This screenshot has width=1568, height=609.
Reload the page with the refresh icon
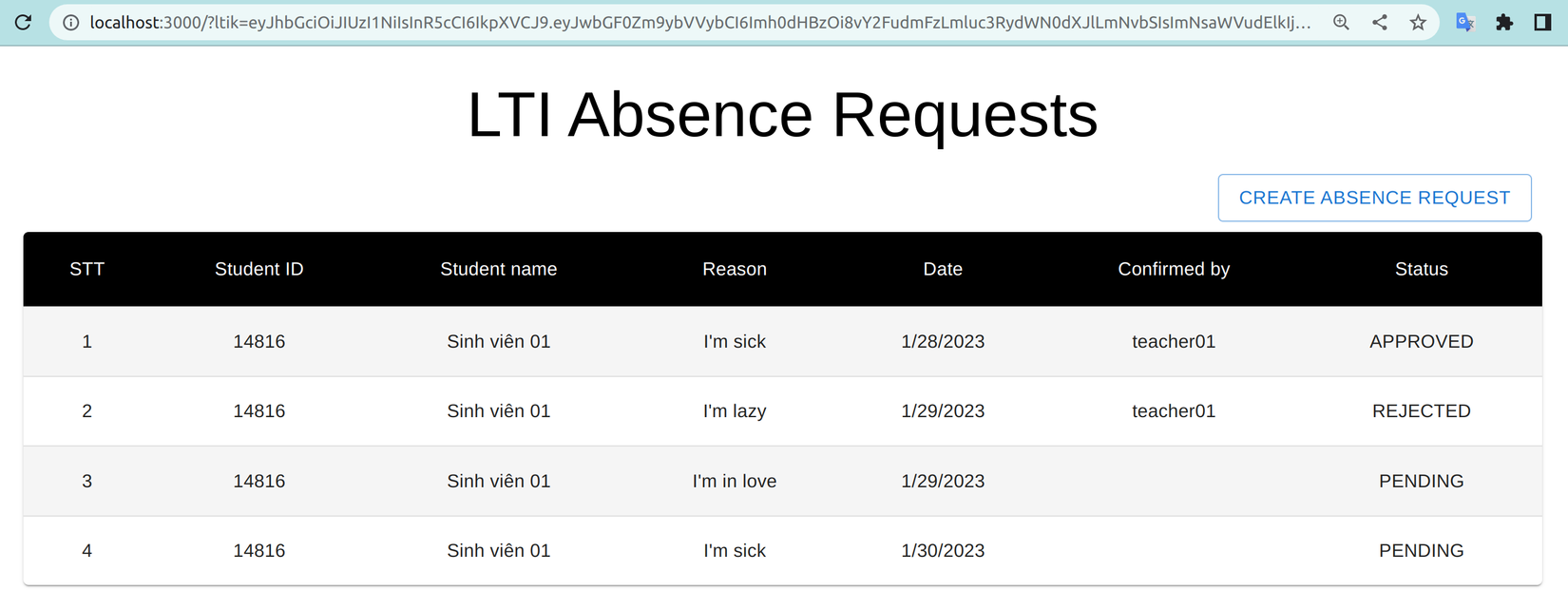[x=24, y=22]
